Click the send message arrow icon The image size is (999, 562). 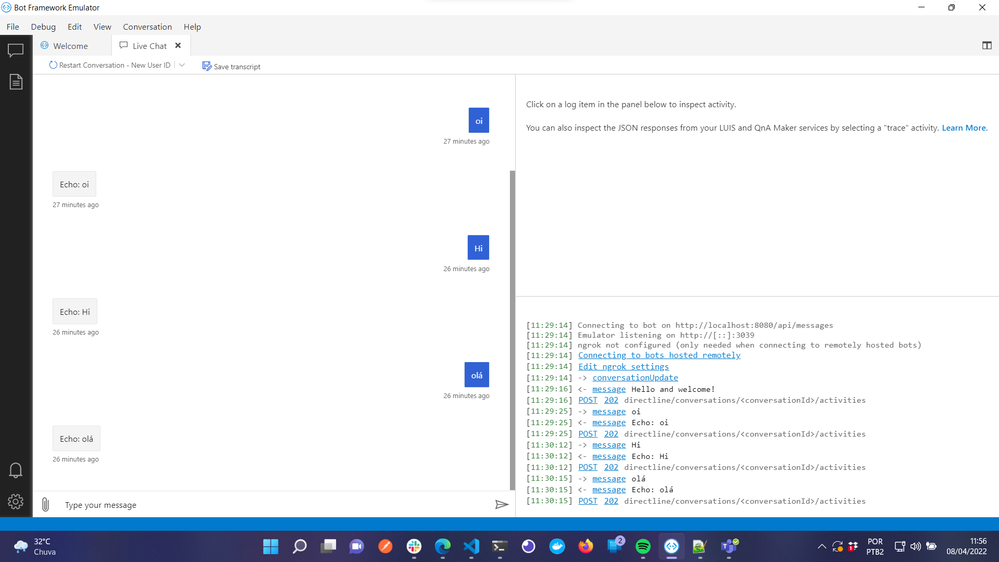[x=501, y=505]
